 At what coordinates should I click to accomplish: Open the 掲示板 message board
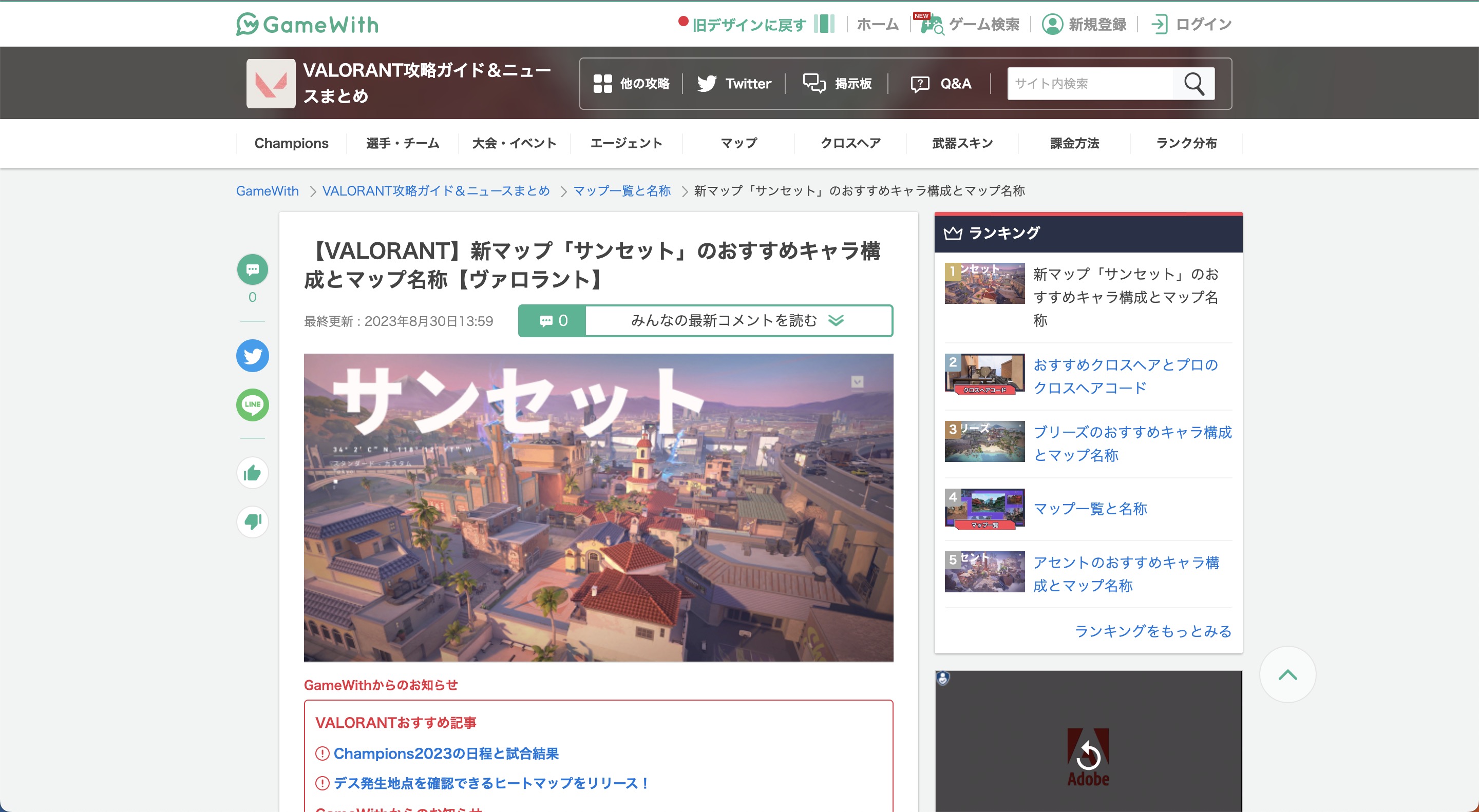pyautogui.click(x=837, y=83)
